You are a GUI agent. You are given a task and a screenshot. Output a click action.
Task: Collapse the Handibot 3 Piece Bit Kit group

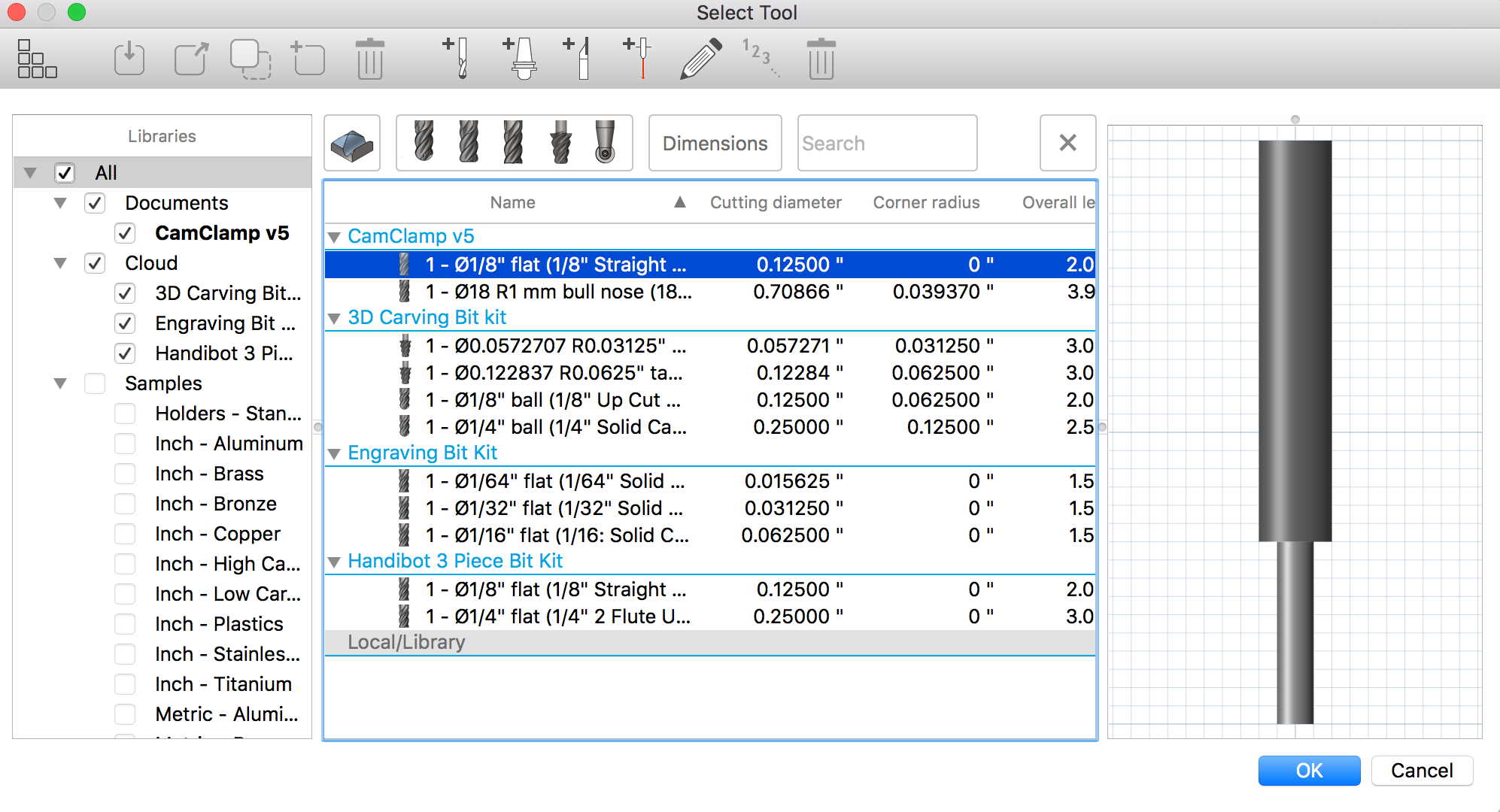(335, 562)
